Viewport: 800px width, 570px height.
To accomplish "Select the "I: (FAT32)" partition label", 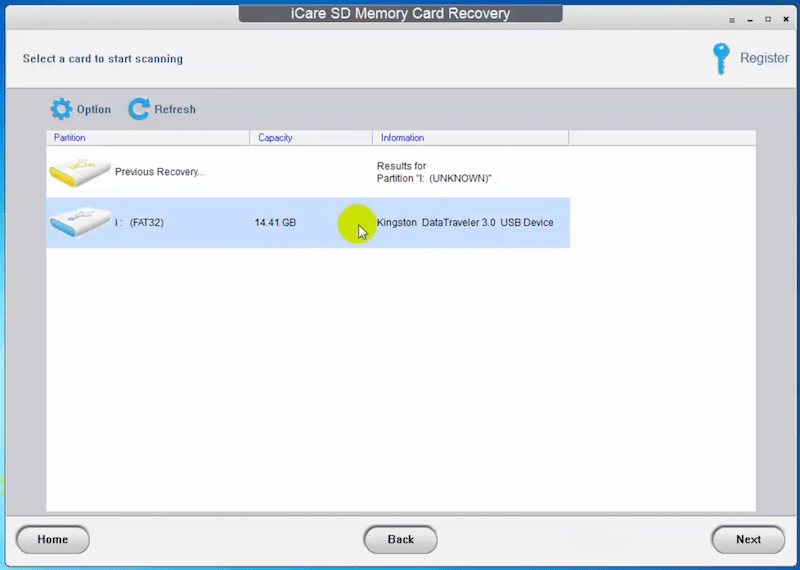I will pos(139,222).
